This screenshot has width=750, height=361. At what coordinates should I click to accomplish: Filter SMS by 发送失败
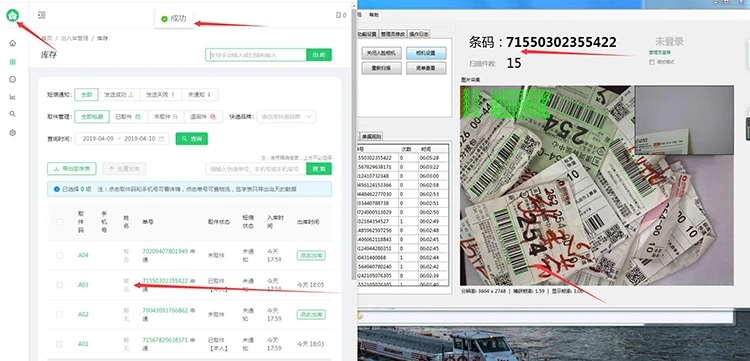point(160,95)
